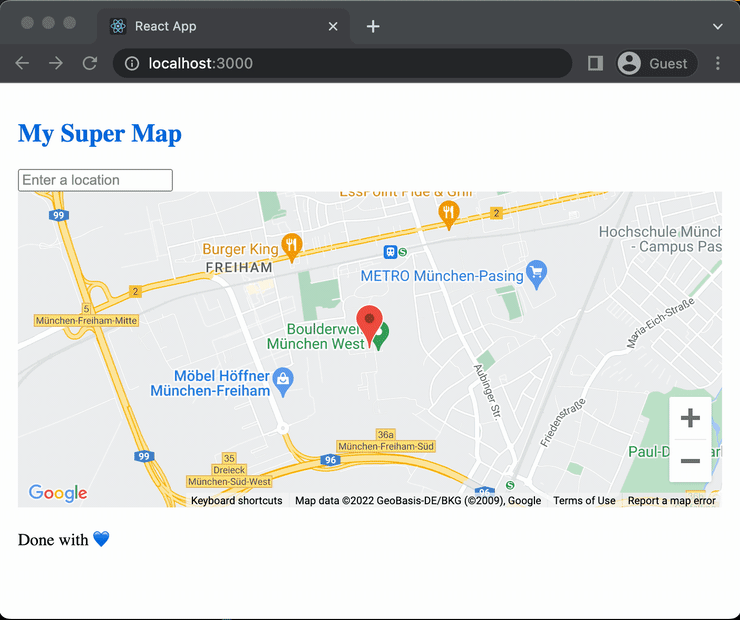Focus the Enter a location input field
Viewport: 740px width, 620px height.
pos(95,180)
